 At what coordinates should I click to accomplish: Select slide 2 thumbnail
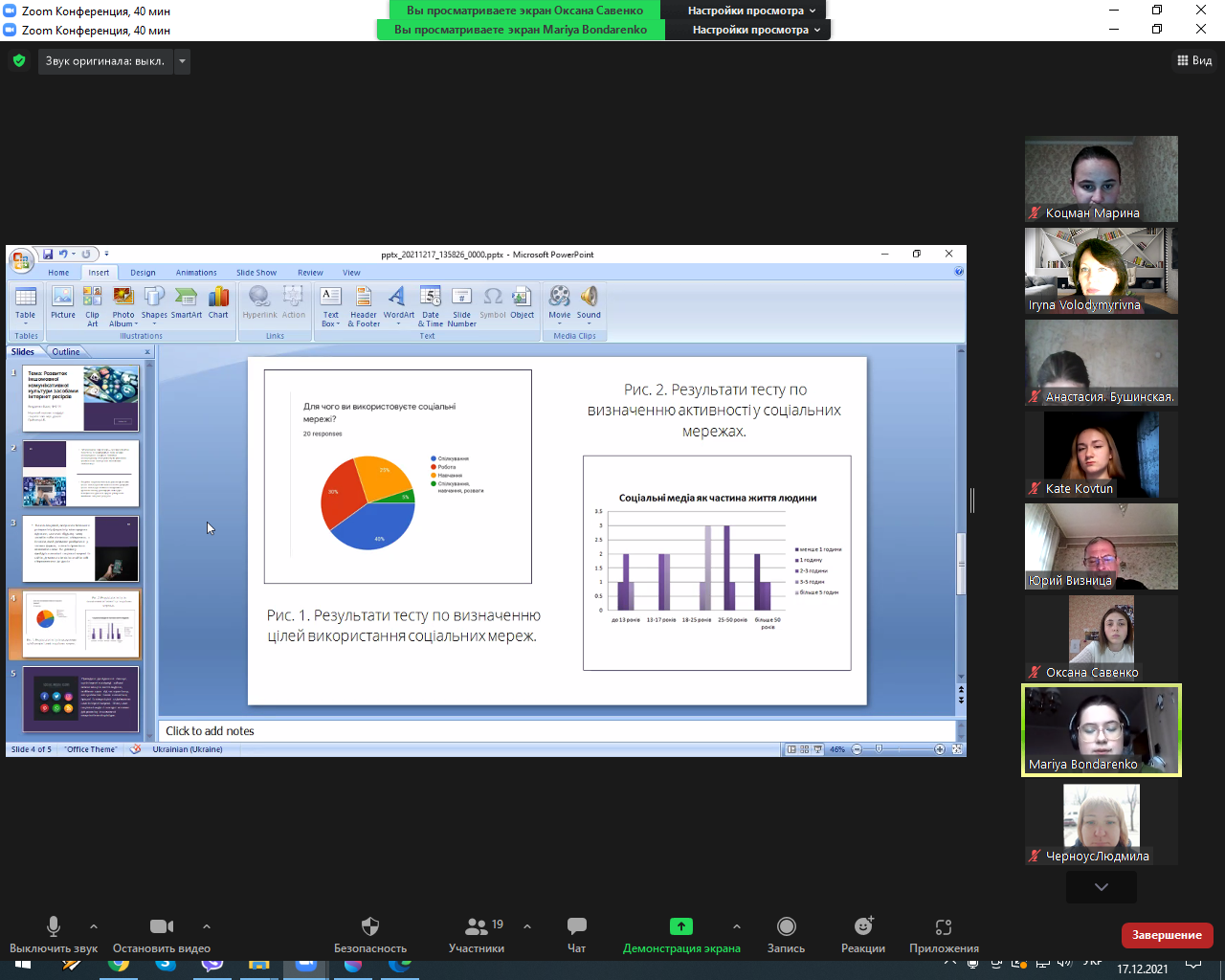(x=81, y=474)
